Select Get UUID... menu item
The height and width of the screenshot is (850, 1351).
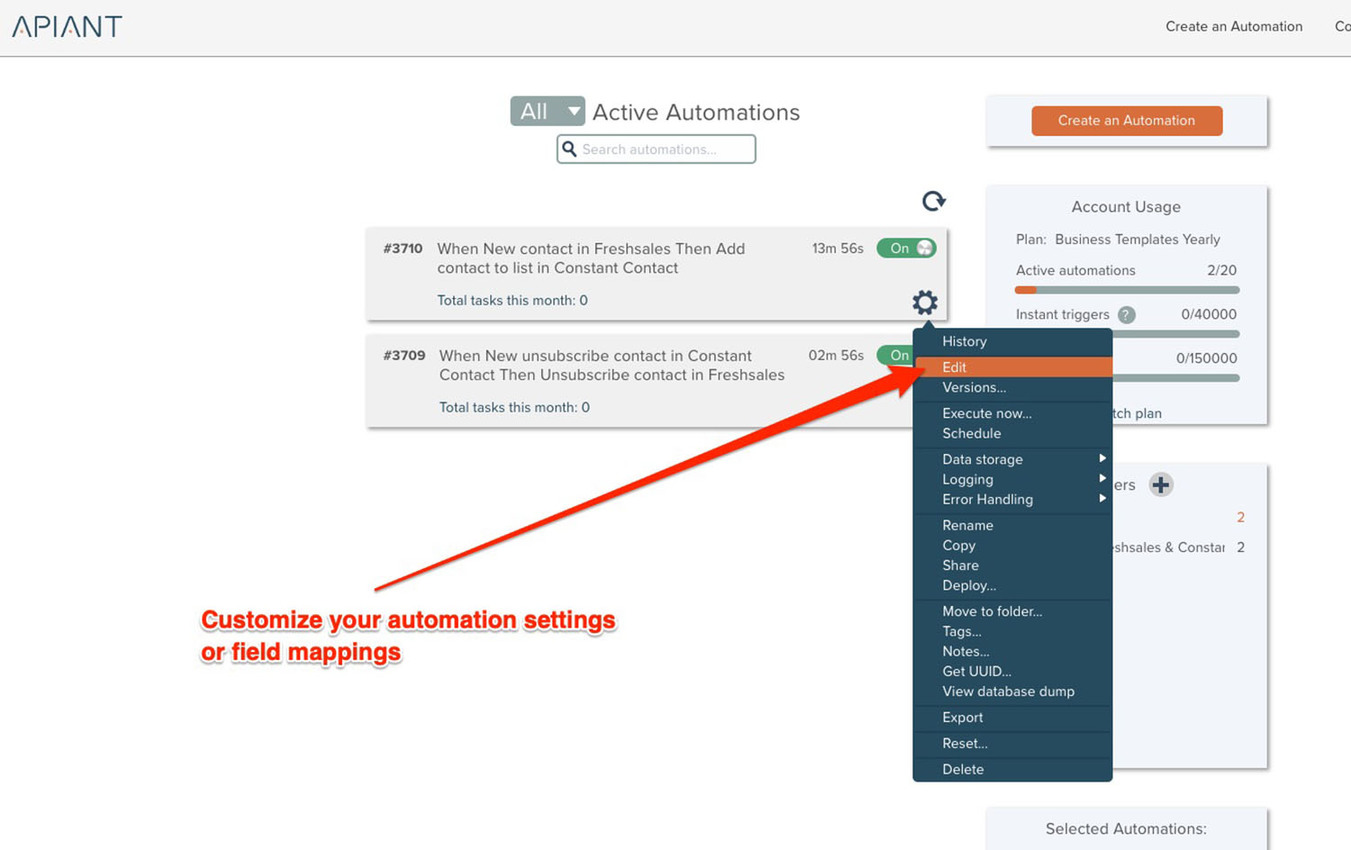click(1012, 671)
